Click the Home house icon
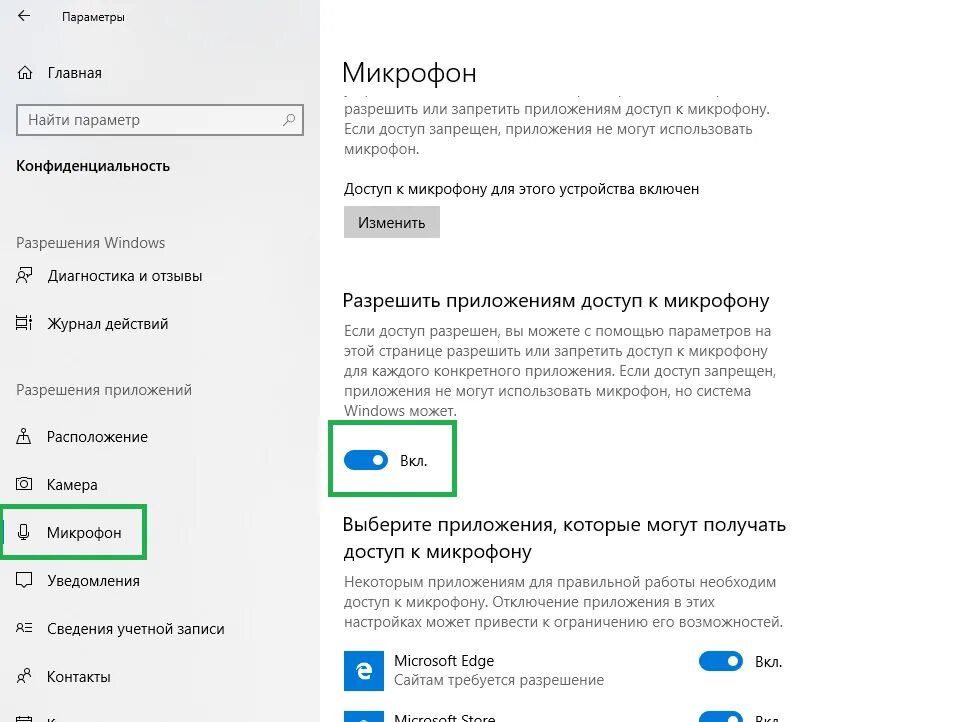This screenshot has width=970, height=722. (25, 73)
